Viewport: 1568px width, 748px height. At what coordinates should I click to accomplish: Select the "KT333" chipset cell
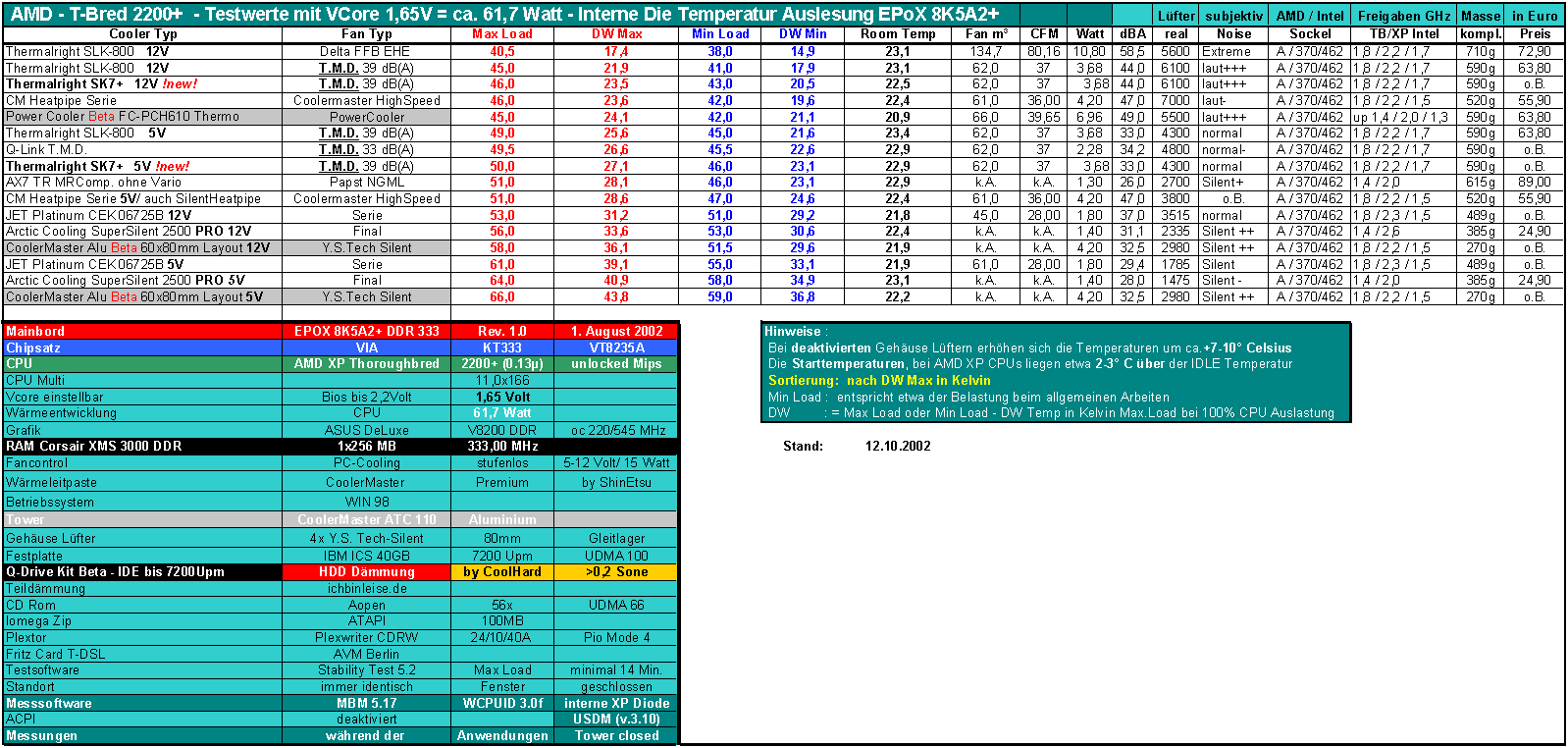click(502, 347)
